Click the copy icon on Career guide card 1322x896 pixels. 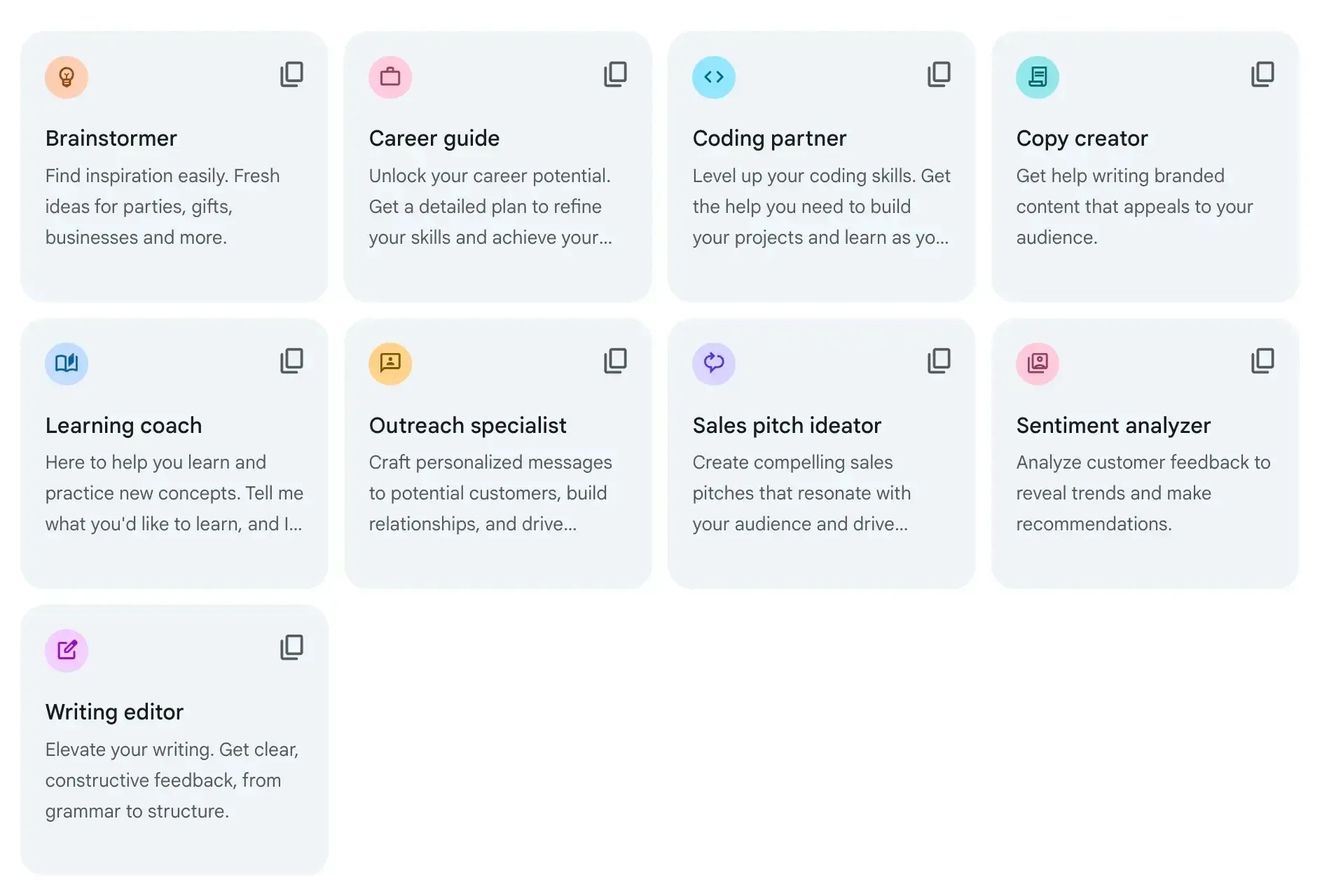(x=615, y=74)
